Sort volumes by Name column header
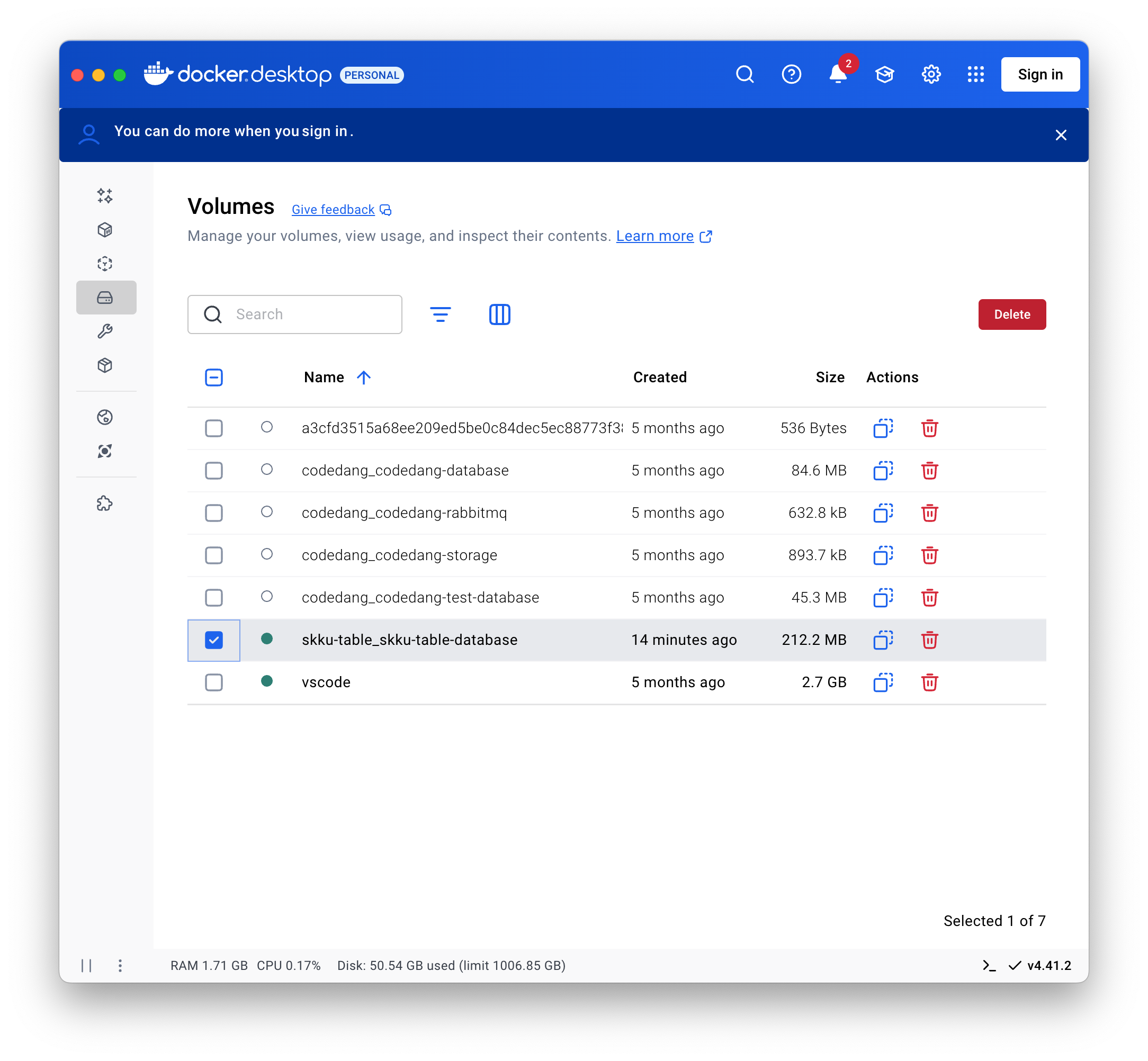 325,378
